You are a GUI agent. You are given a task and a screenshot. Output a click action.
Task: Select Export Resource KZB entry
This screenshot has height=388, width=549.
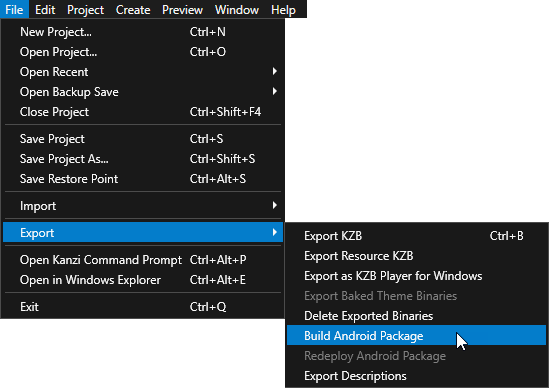pyautogui.click(x=416, y=256)
